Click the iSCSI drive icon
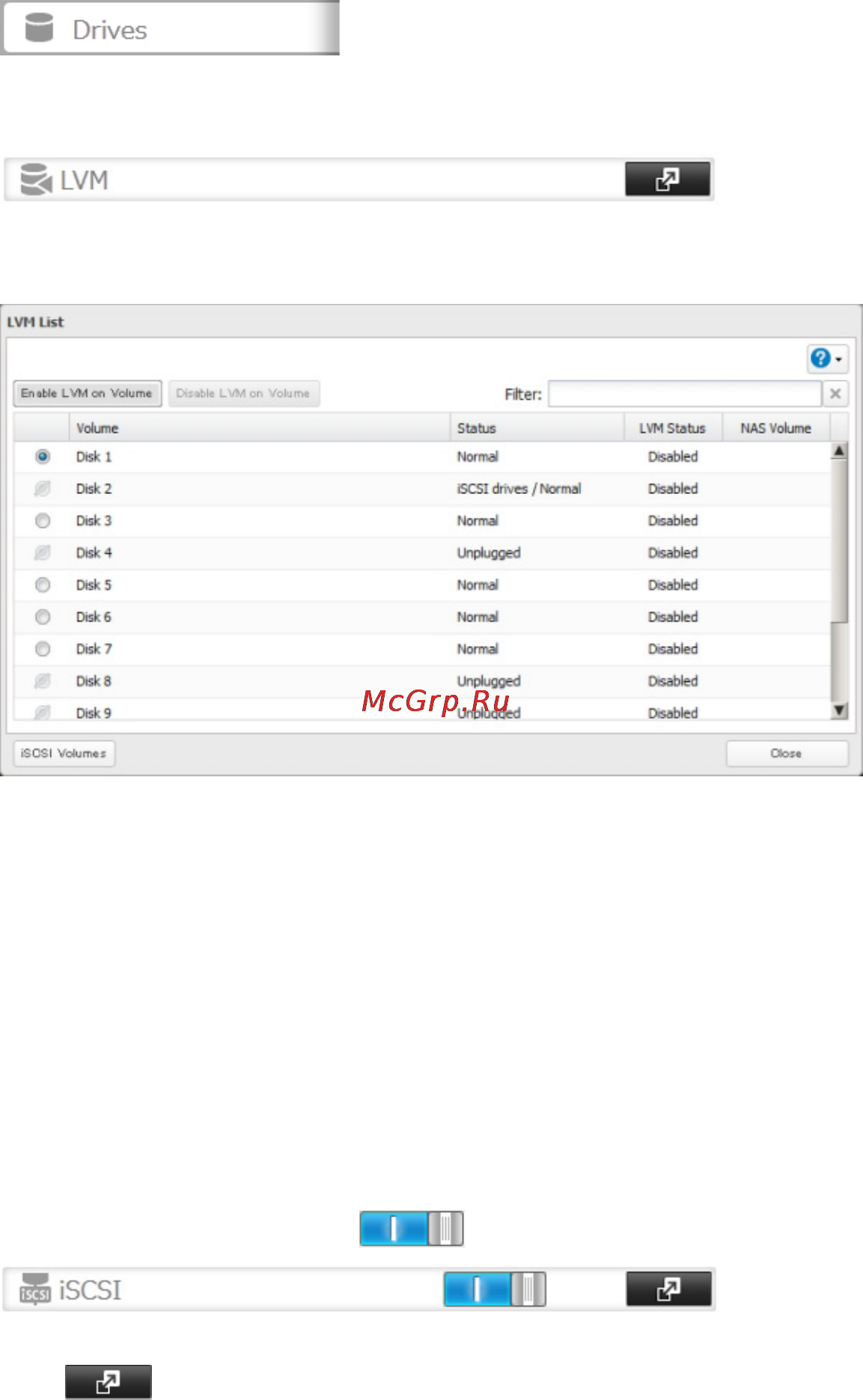863x1400 pixels. point(35,1289)
